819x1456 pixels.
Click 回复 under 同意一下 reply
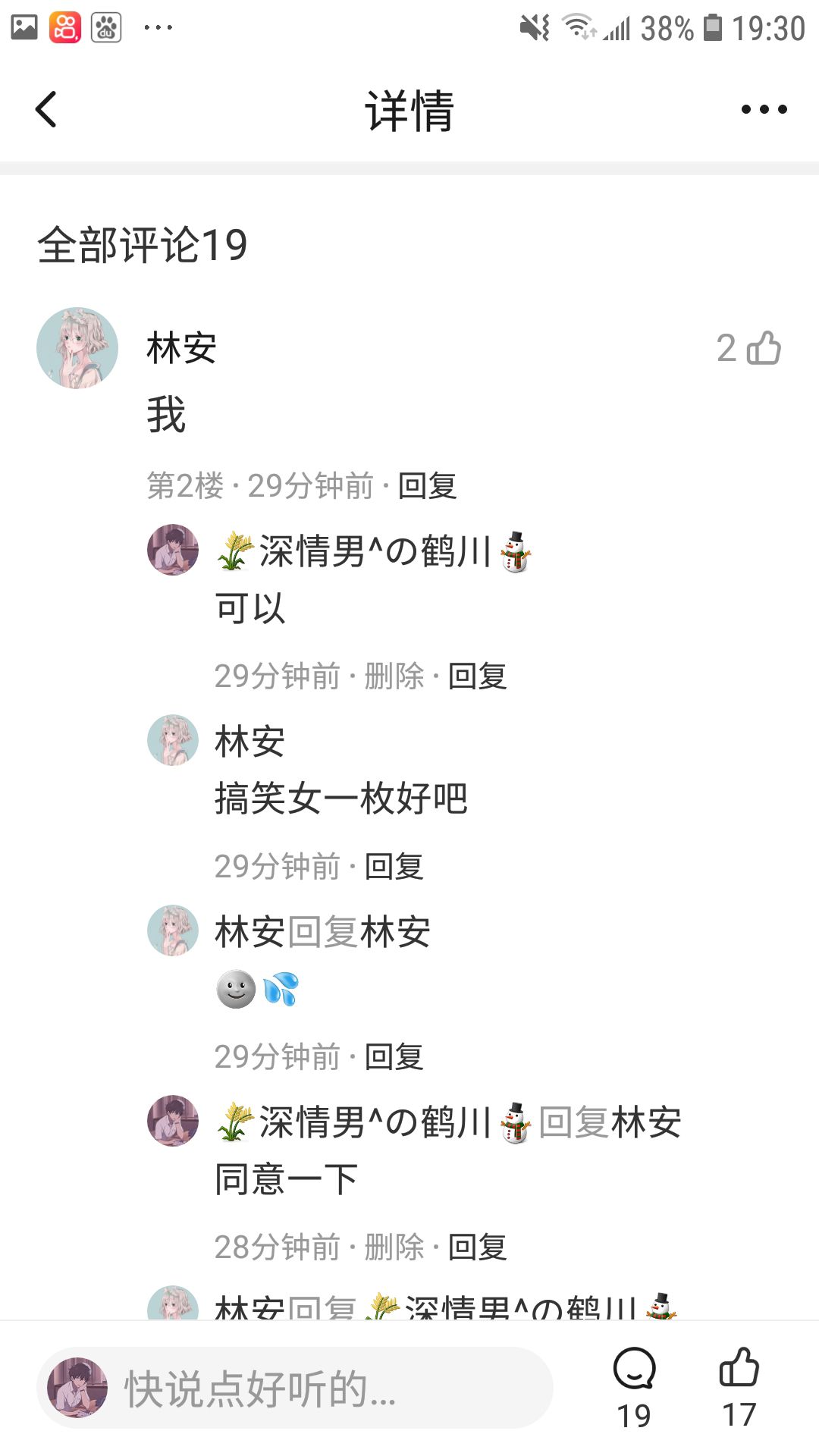pyautogui.click(x=478, y=1247)
